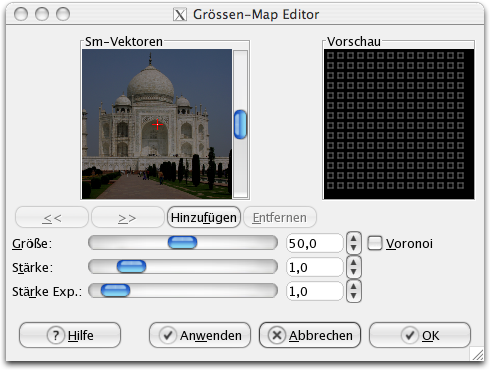Click the Größe slider handle
The height and width of the screenshot is (370, 490).
point(182,243)
